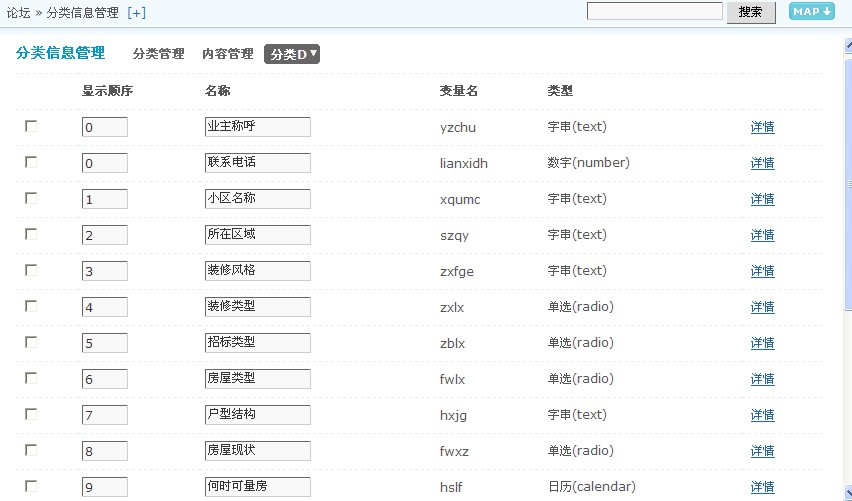The width and height of the screenshot is (852, 501).
Task: Click the 显示顺序 column header
Action: pyautogui.click(x=108, y=91)
